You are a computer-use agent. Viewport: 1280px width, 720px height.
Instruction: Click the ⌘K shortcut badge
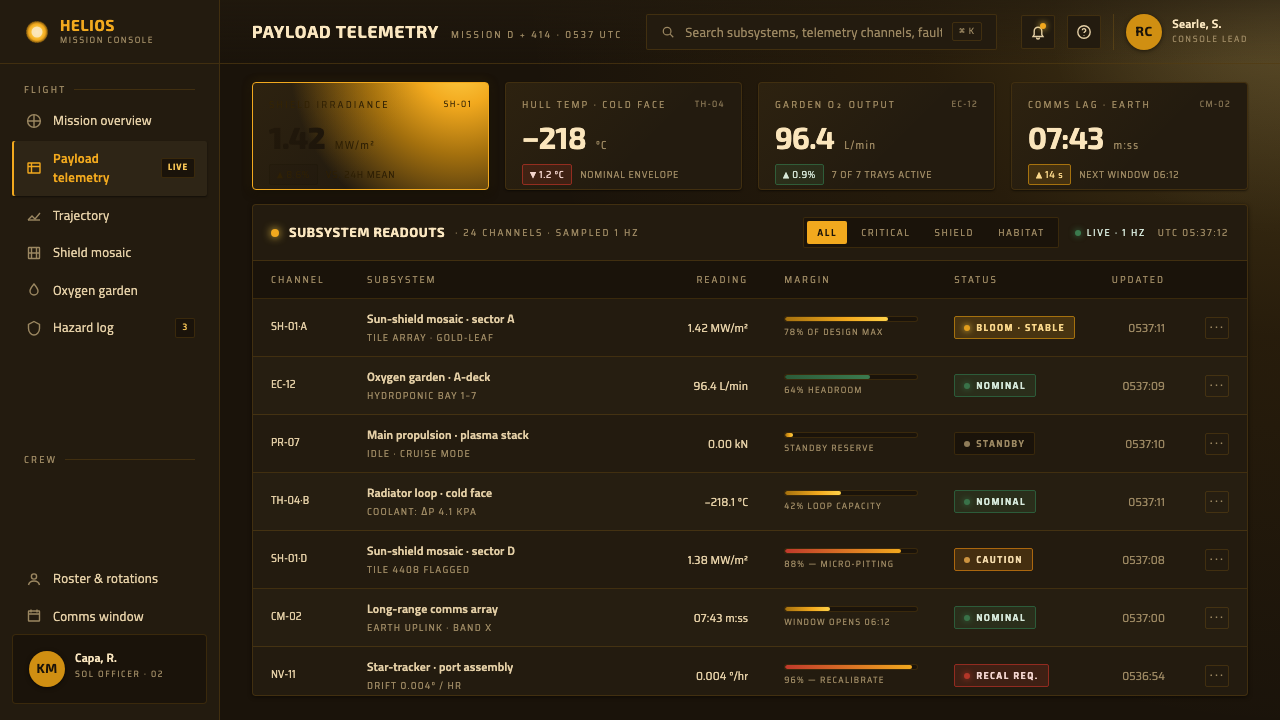point(966,32)
